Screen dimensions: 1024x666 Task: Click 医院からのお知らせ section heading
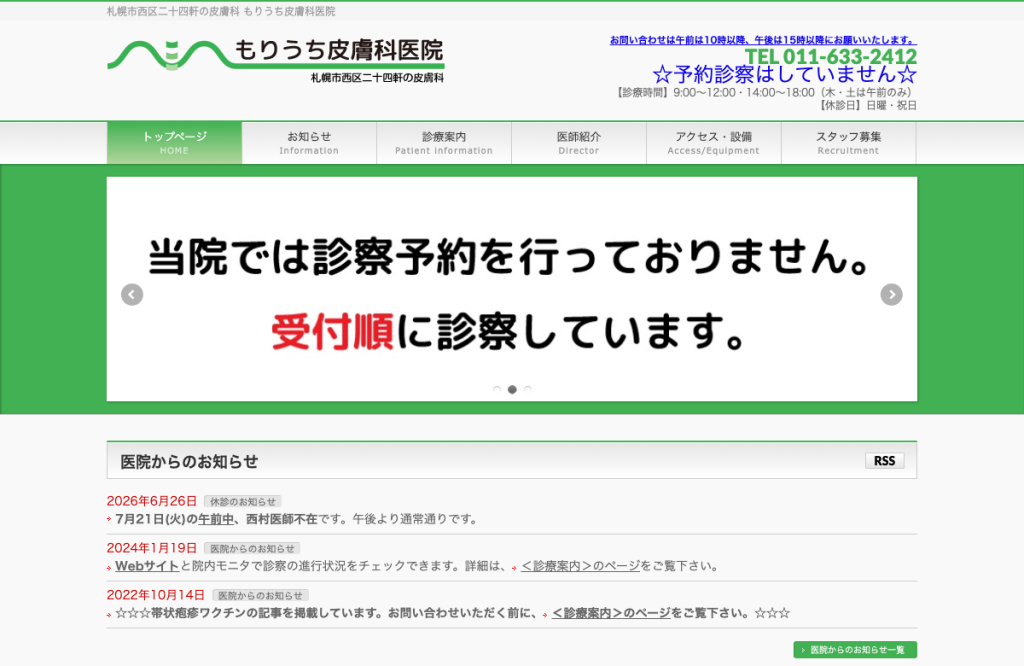coord(189,462)
